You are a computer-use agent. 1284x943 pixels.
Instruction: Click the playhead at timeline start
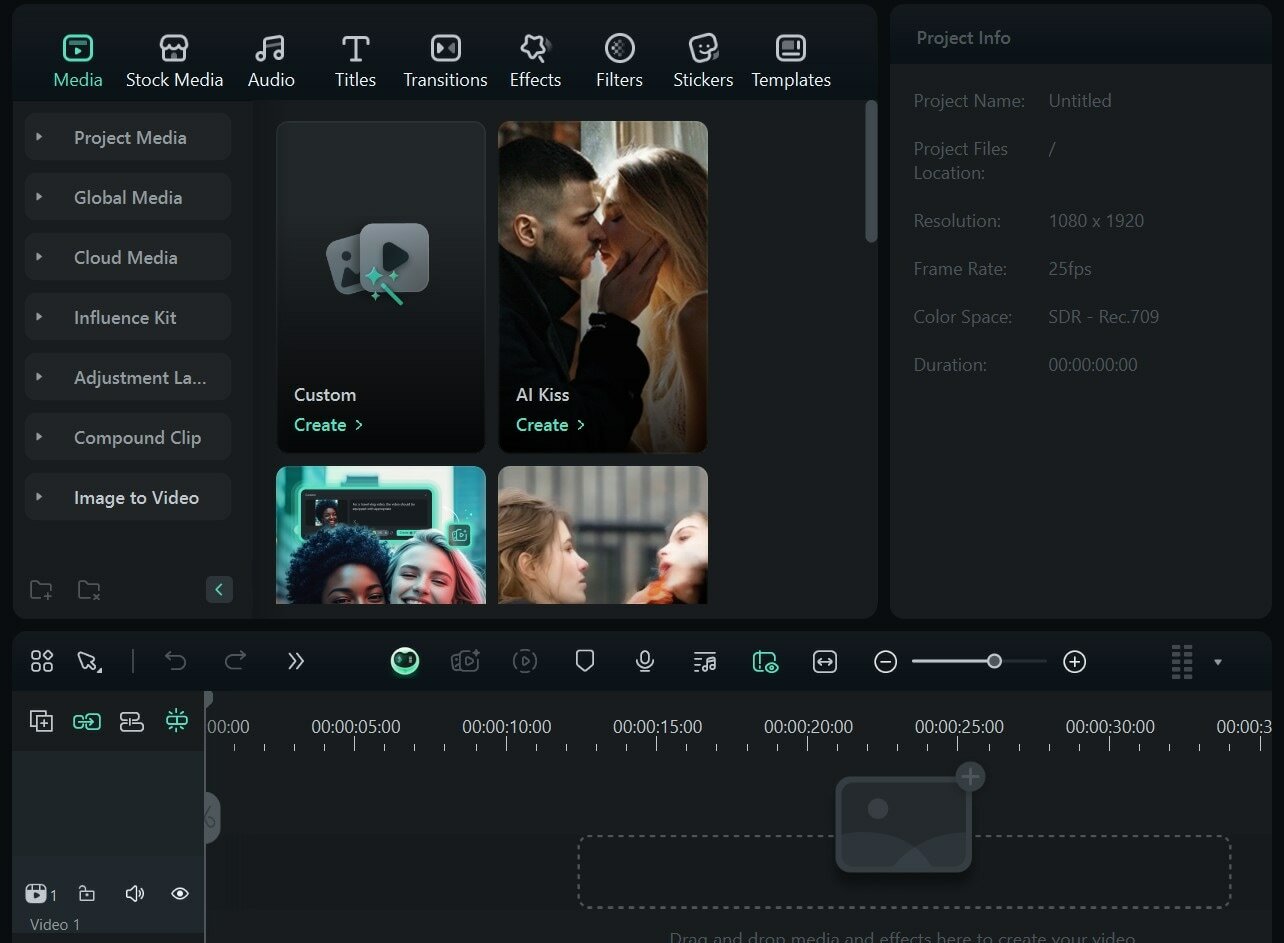pyautogui.click(x=208, y=699)
